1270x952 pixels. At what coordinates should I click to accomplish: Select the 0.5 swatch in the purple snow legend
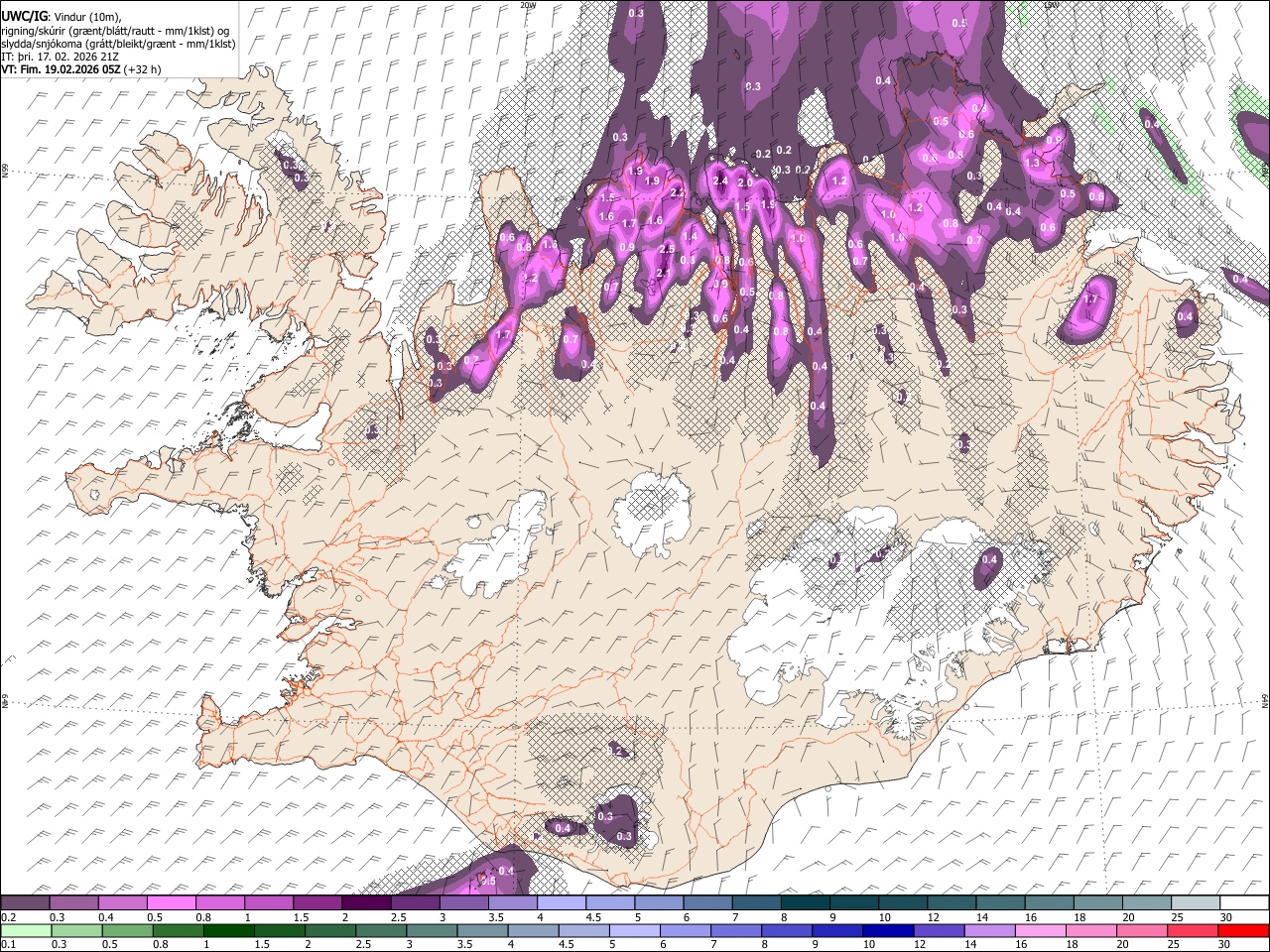(171, 903)
